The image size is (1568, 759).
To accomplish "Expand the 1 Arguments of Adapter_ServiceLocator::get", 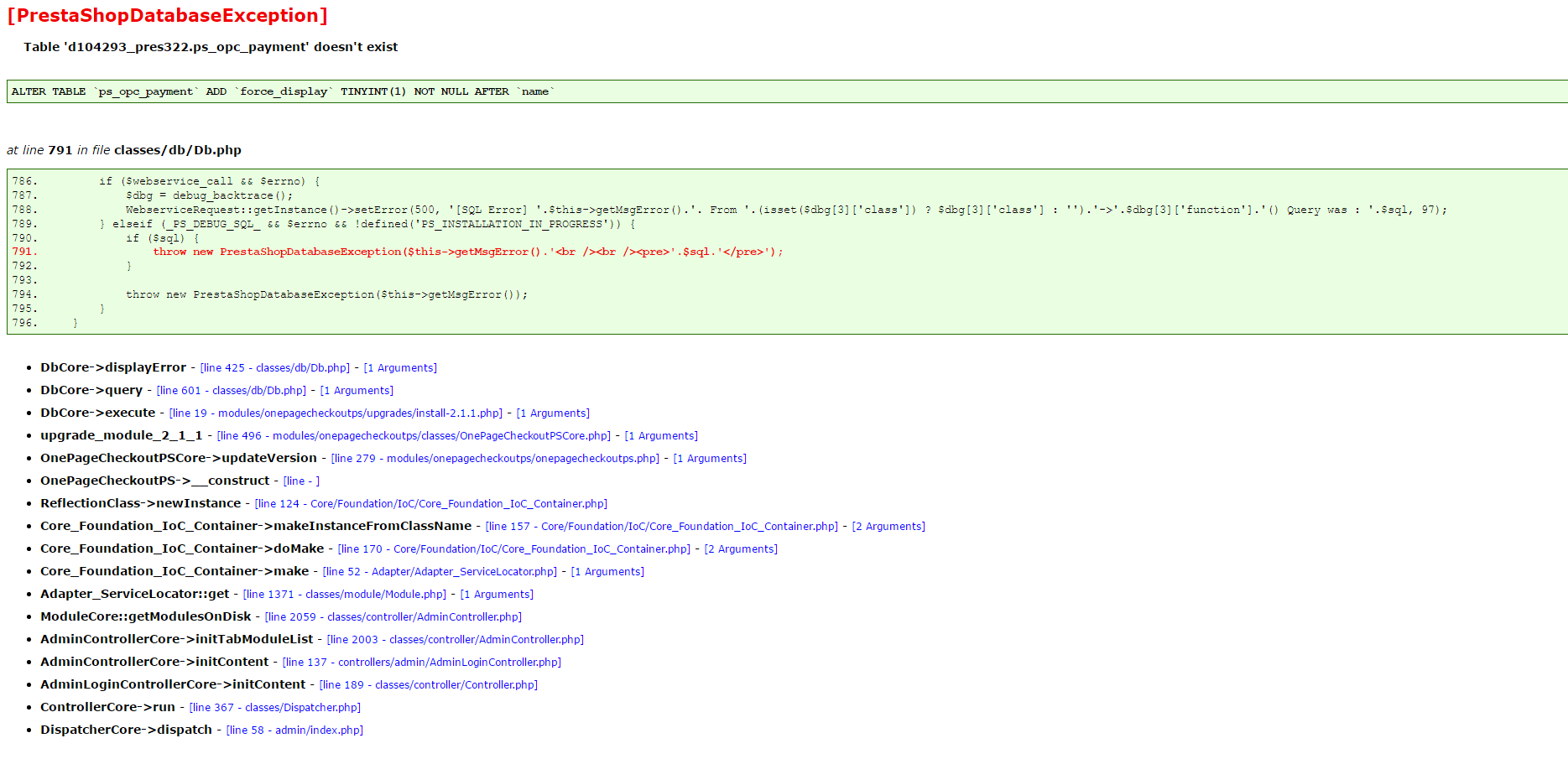I will click(497, 595).
